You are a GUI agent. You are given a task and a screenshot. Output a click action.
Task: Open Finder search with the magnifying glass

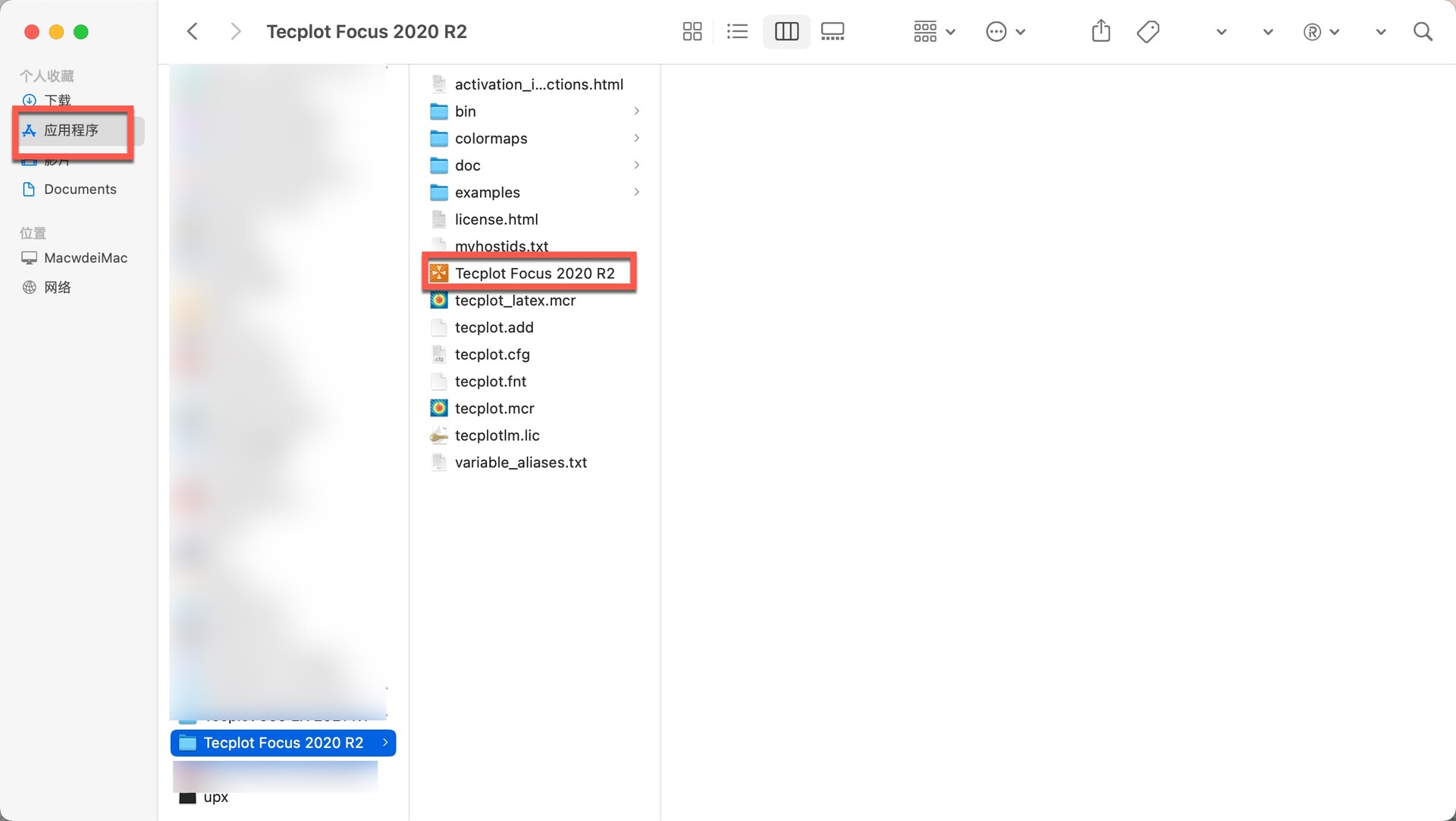click(x=1423, y=31)
